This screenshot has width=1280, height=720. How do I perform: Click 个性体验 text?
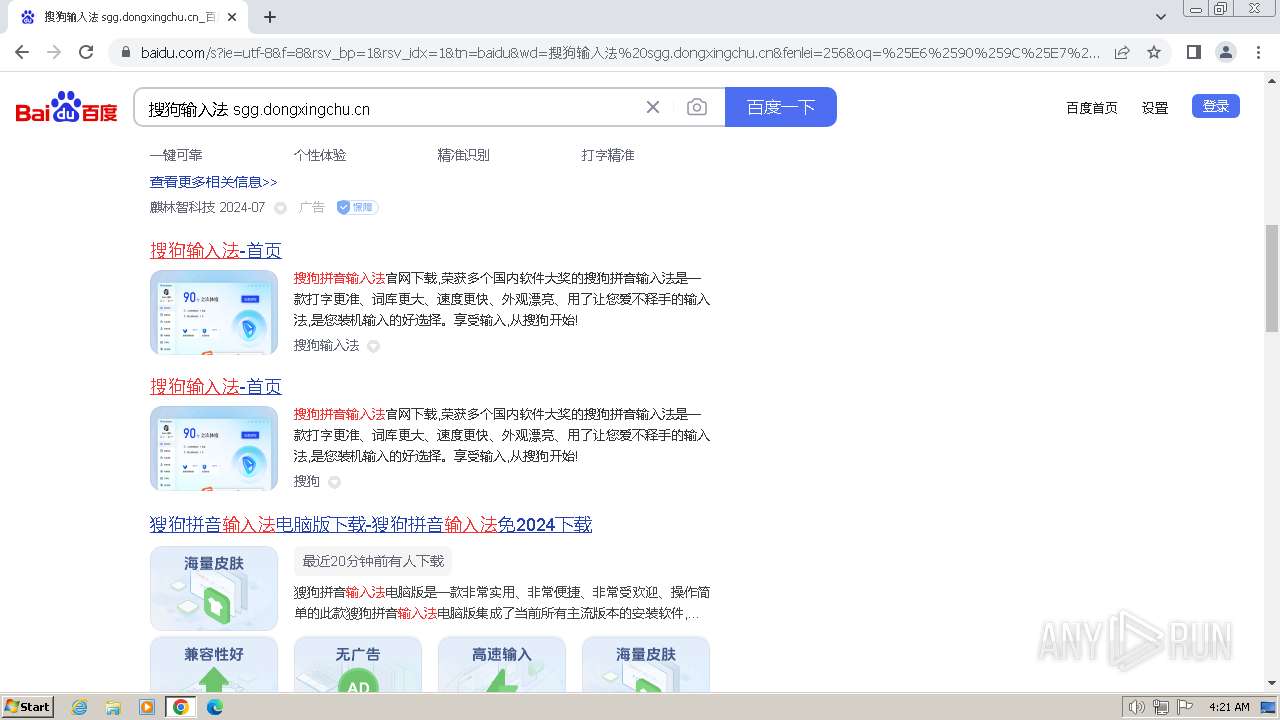point(320,155)
